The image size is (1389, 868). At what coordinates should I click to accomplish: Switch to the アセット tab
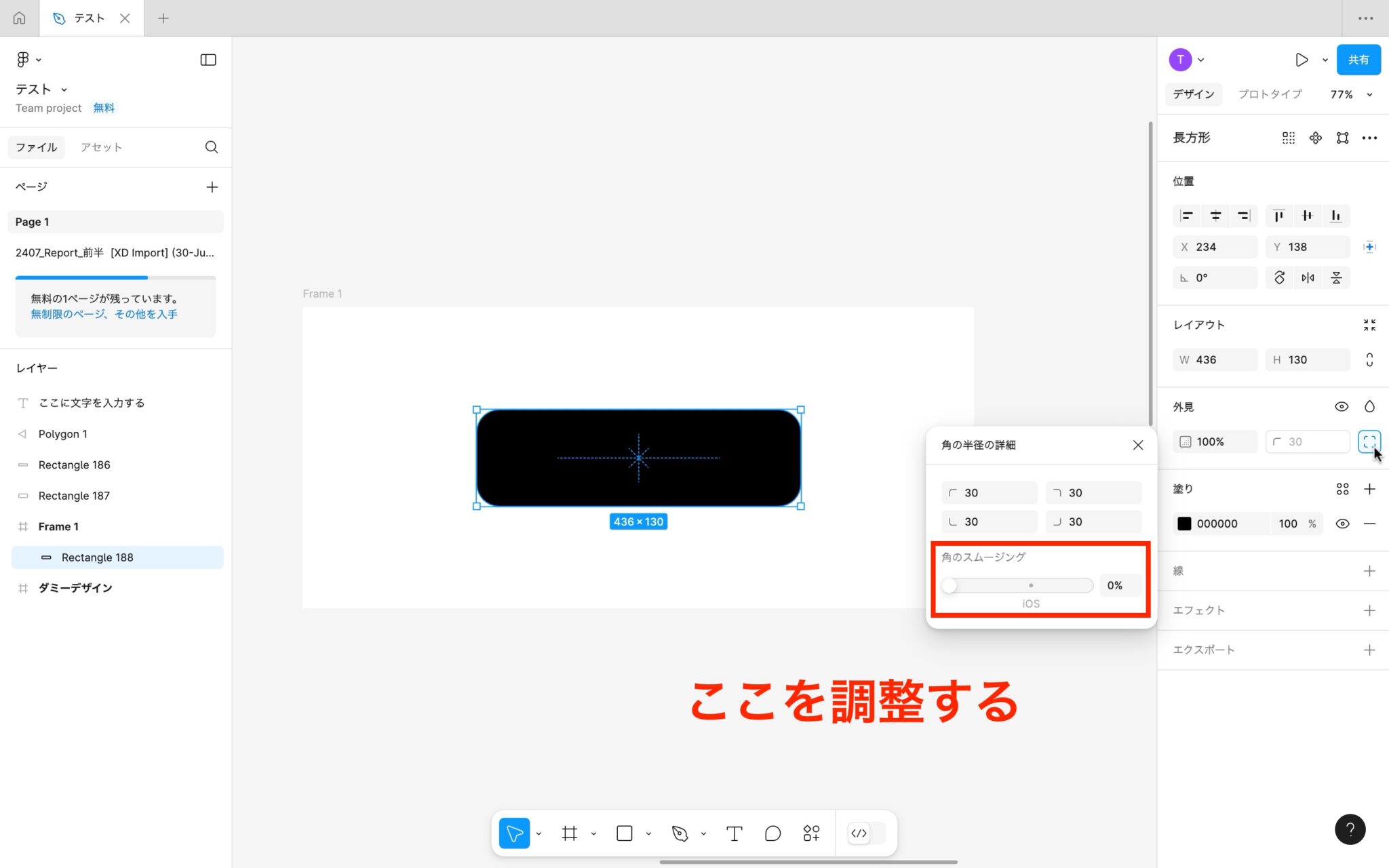pos(101,146)
